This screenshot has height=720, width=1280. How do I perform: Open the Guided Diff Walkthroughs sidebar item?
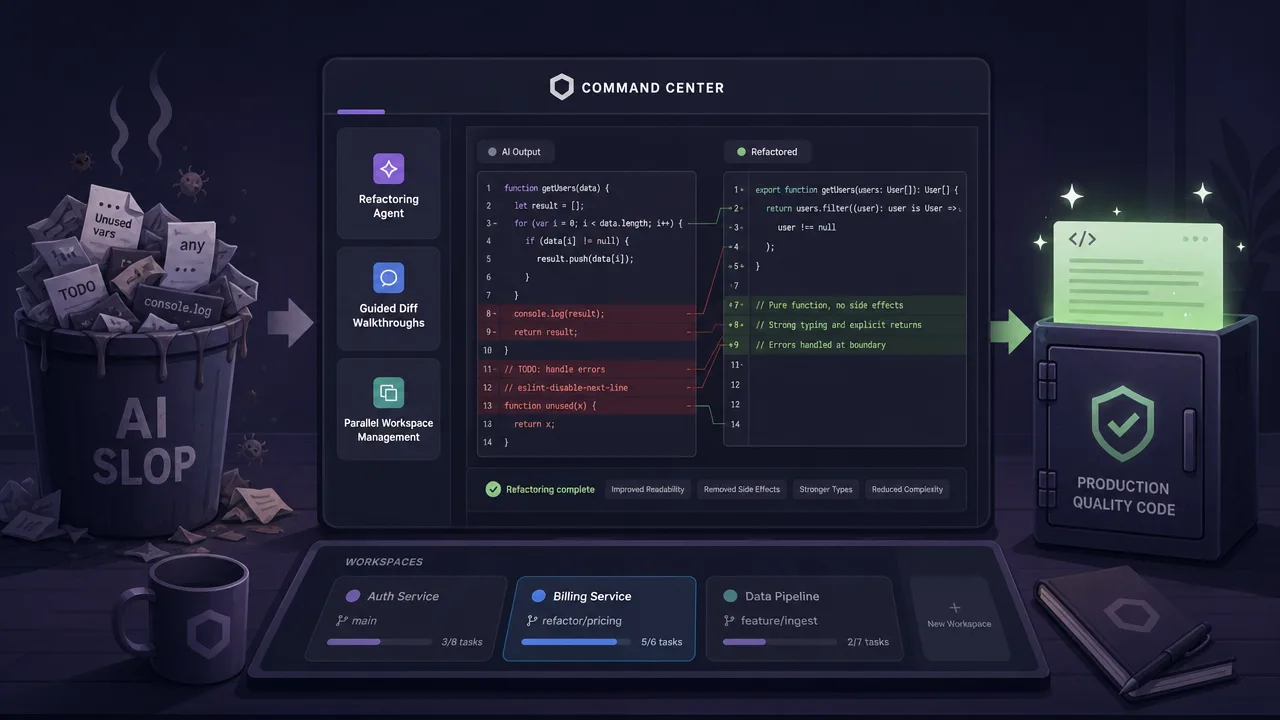pyautogui.click(x=388, y=298)
